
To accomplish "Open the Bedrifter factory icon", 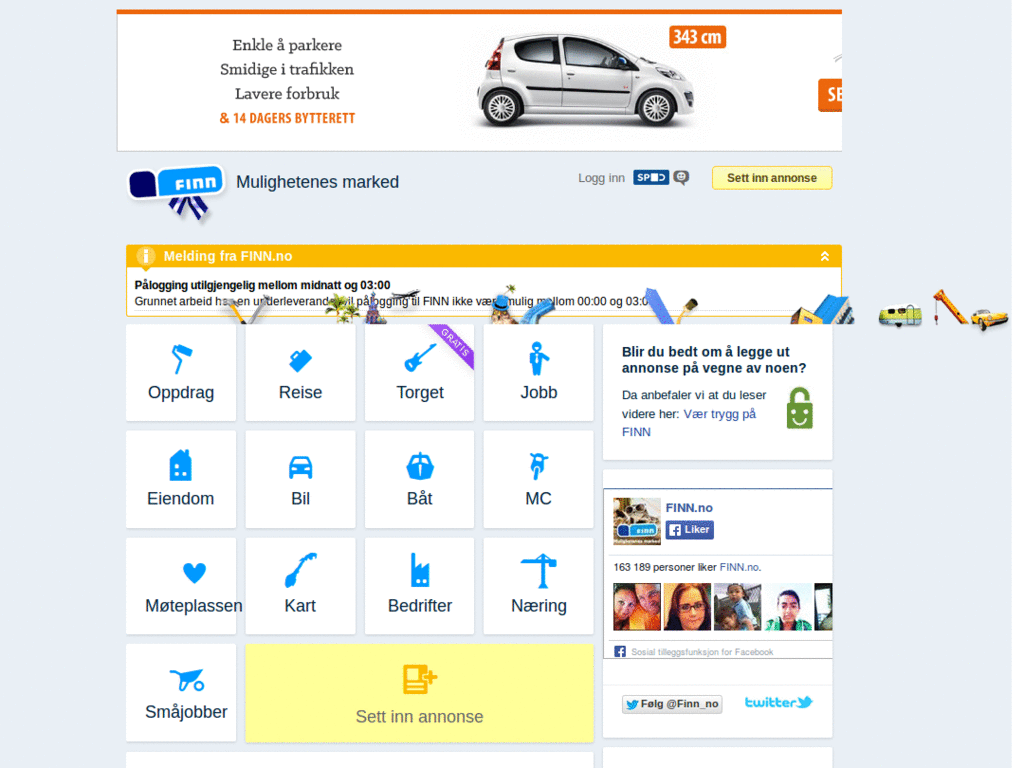I will [420, 570].
